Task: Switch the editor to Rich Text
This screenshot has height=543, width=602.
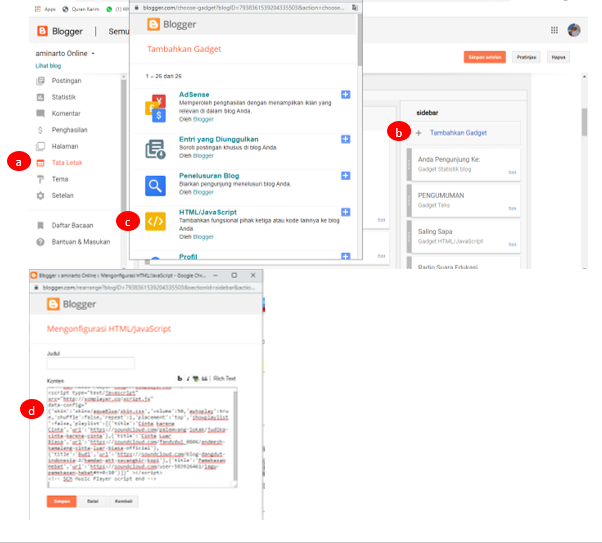Action: click(x=225, y=379)
